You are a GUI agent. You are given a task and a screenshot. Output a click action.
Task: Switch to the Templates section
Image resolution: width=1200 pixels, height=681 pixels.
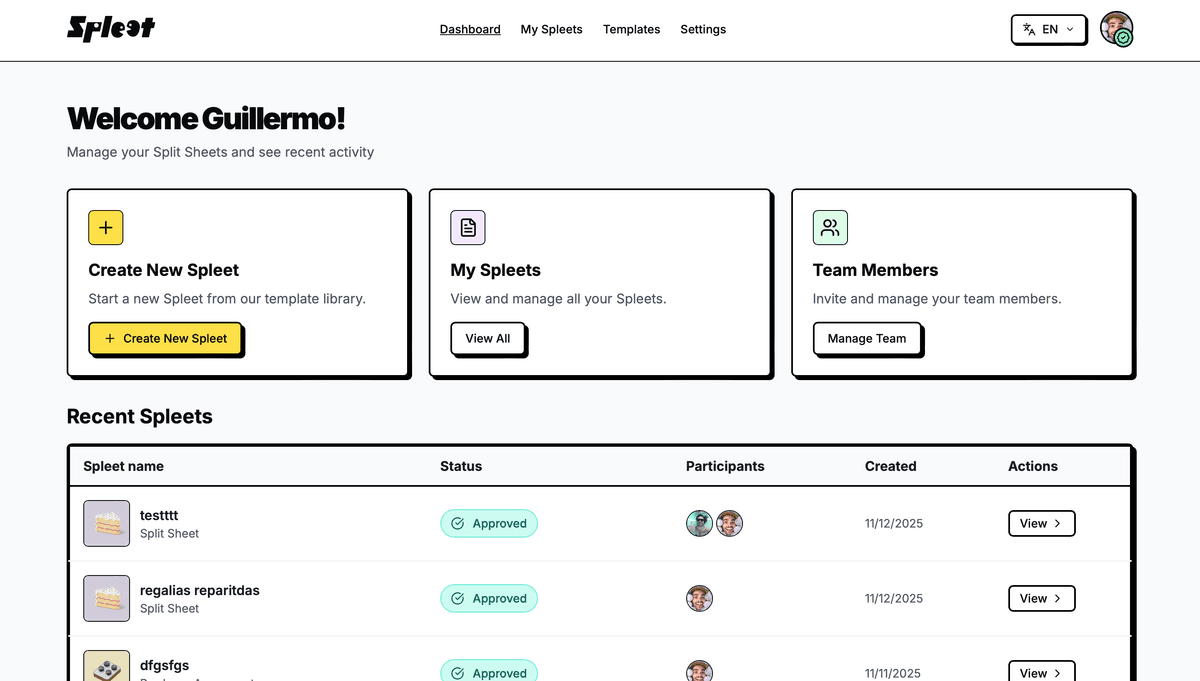click(x=631, y=29)
